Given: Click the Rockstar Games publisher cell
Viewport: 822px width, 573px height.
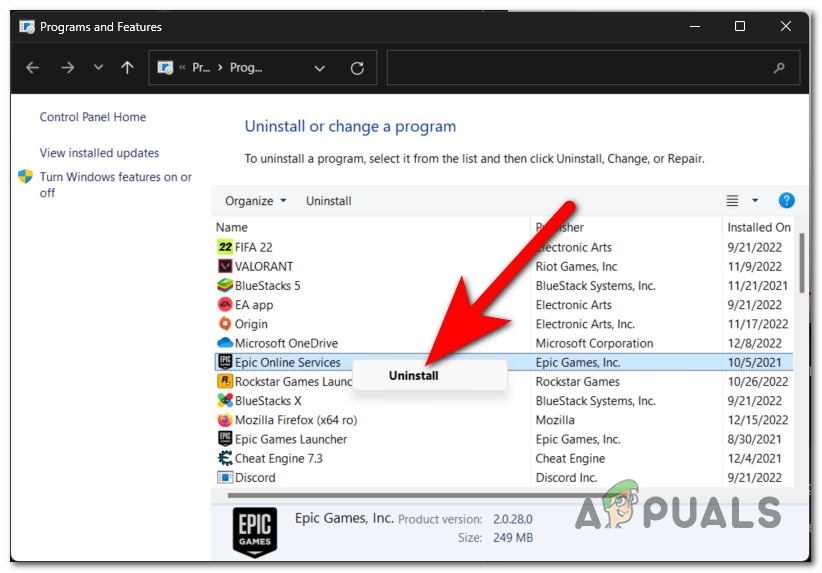Looking at the screenshot, I should click(577, 381).
